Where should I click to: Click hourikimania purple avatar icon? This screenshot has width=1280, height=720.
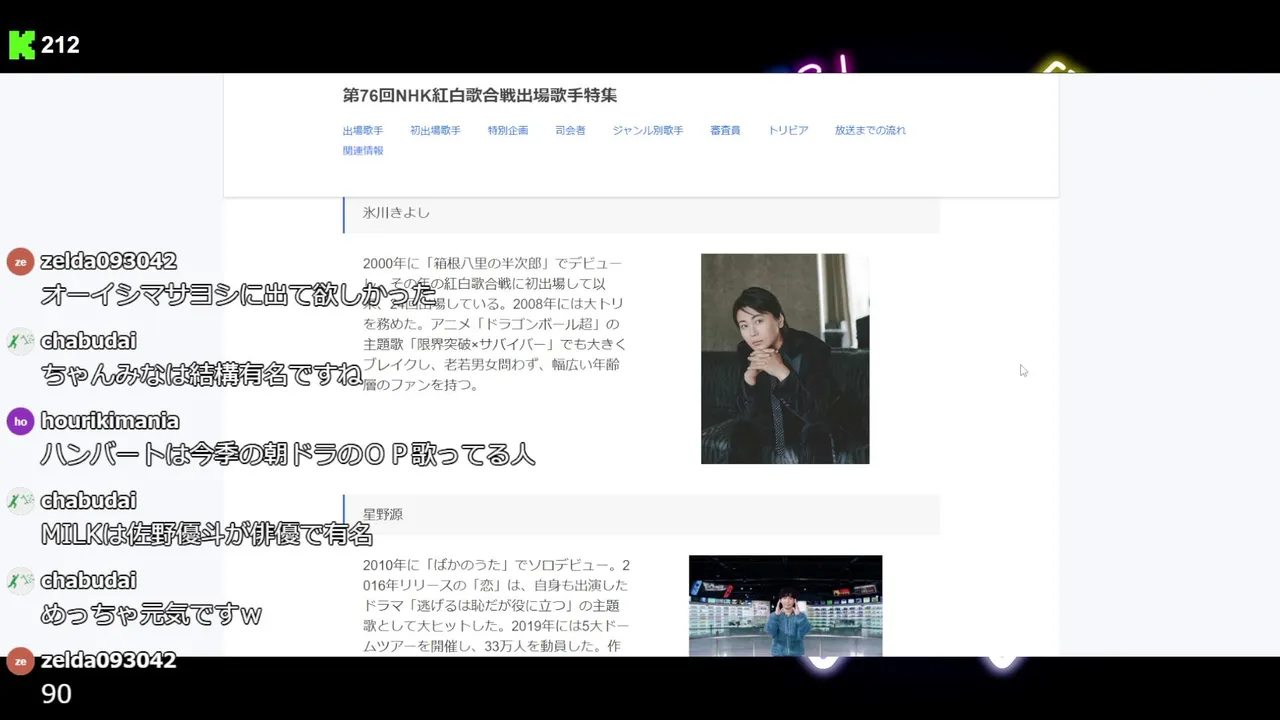20,421
